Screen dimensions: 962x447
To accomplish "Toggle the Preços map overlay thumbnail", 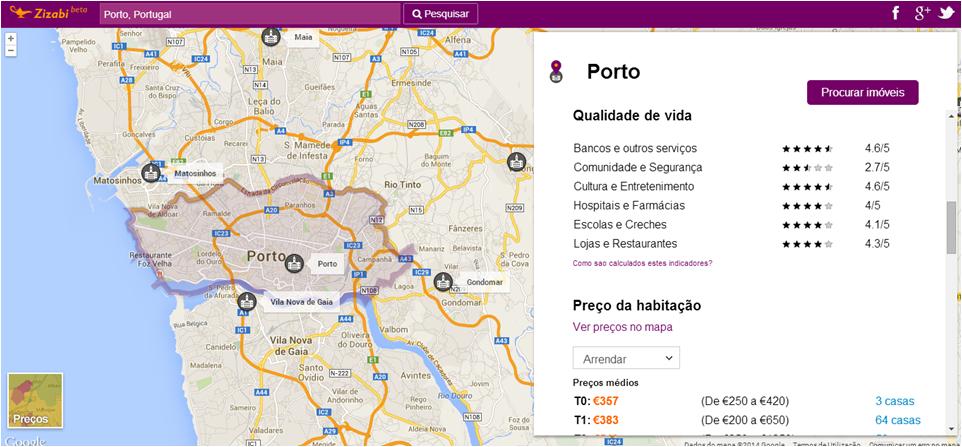I will click(x=35, y=400).
